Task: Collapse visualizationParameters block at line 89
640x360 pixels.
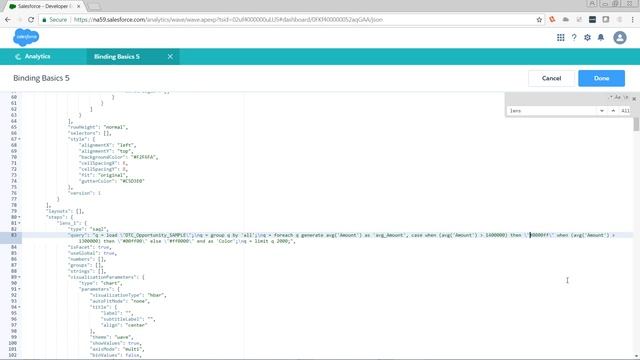Action: [19, 277]
